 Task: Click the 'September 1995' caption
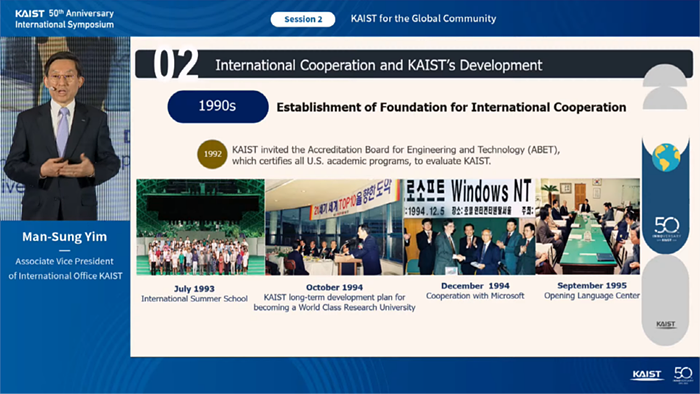[592, 285]
